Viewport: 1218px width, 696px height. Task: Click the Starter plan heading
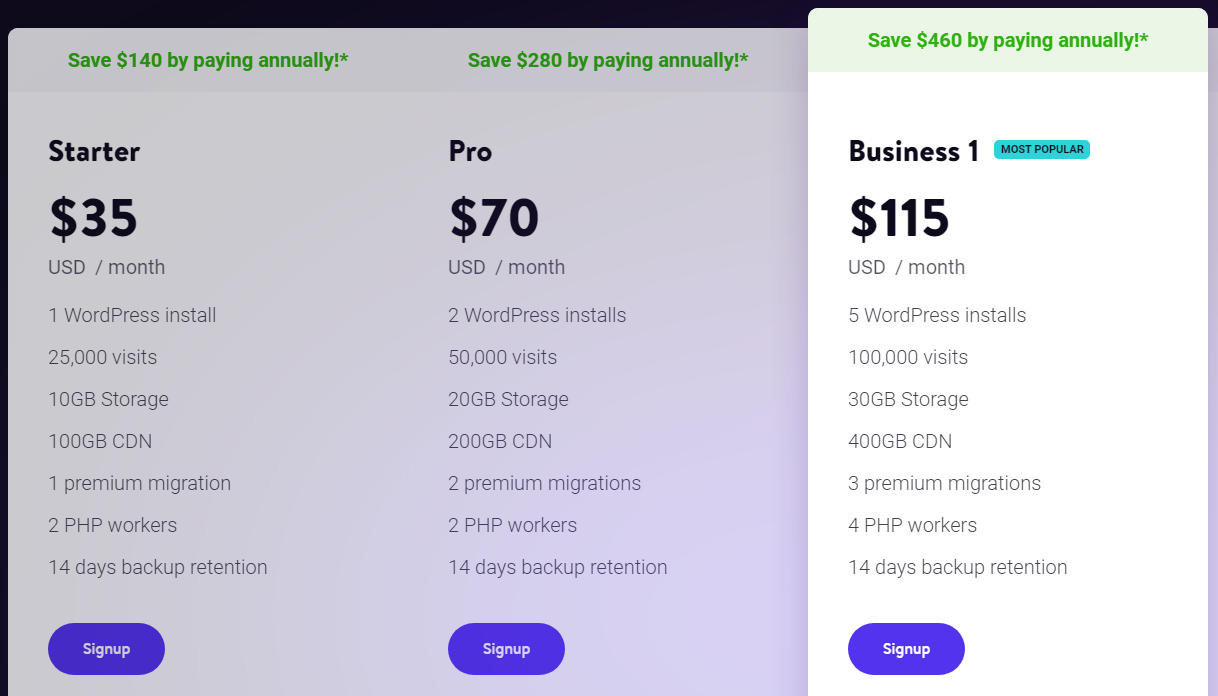94,151
